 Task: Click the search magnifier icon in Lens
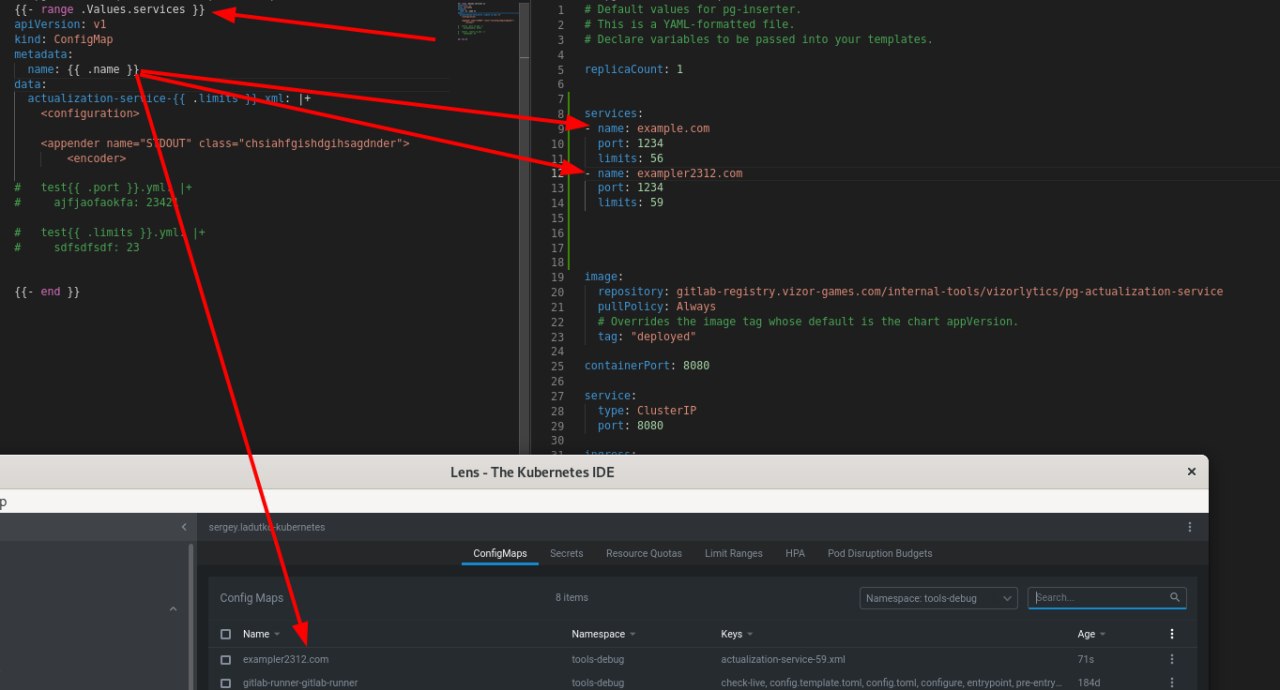point(1175,598)
